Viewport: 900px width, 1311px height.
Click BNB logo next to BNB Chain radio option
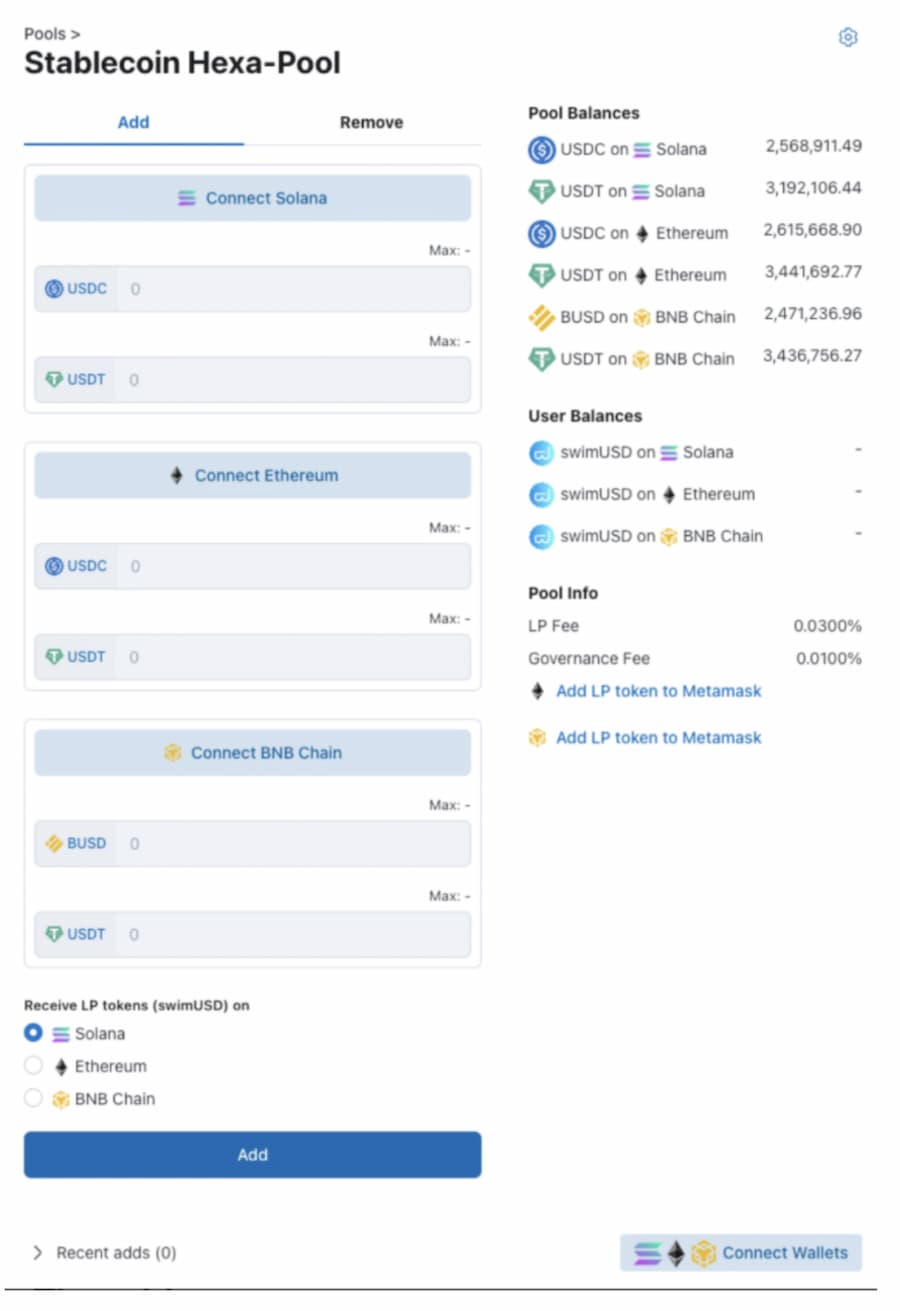click(x=61, y=1099)
